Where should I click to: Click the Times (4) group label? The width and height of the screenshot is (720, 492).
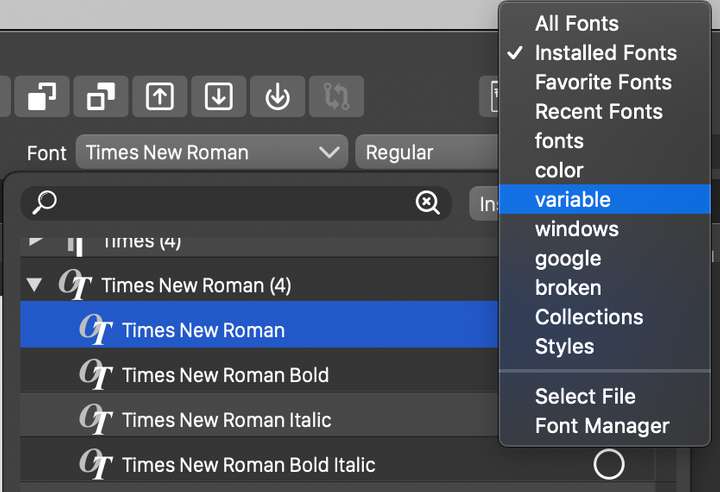click(142, 242)
